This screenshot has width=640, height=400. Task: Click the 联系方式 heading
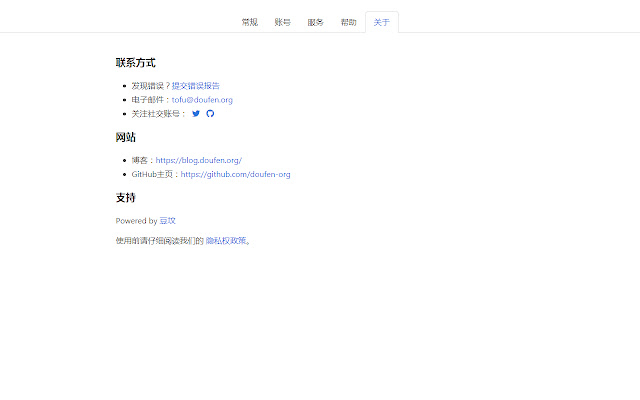tap(136, 63)
